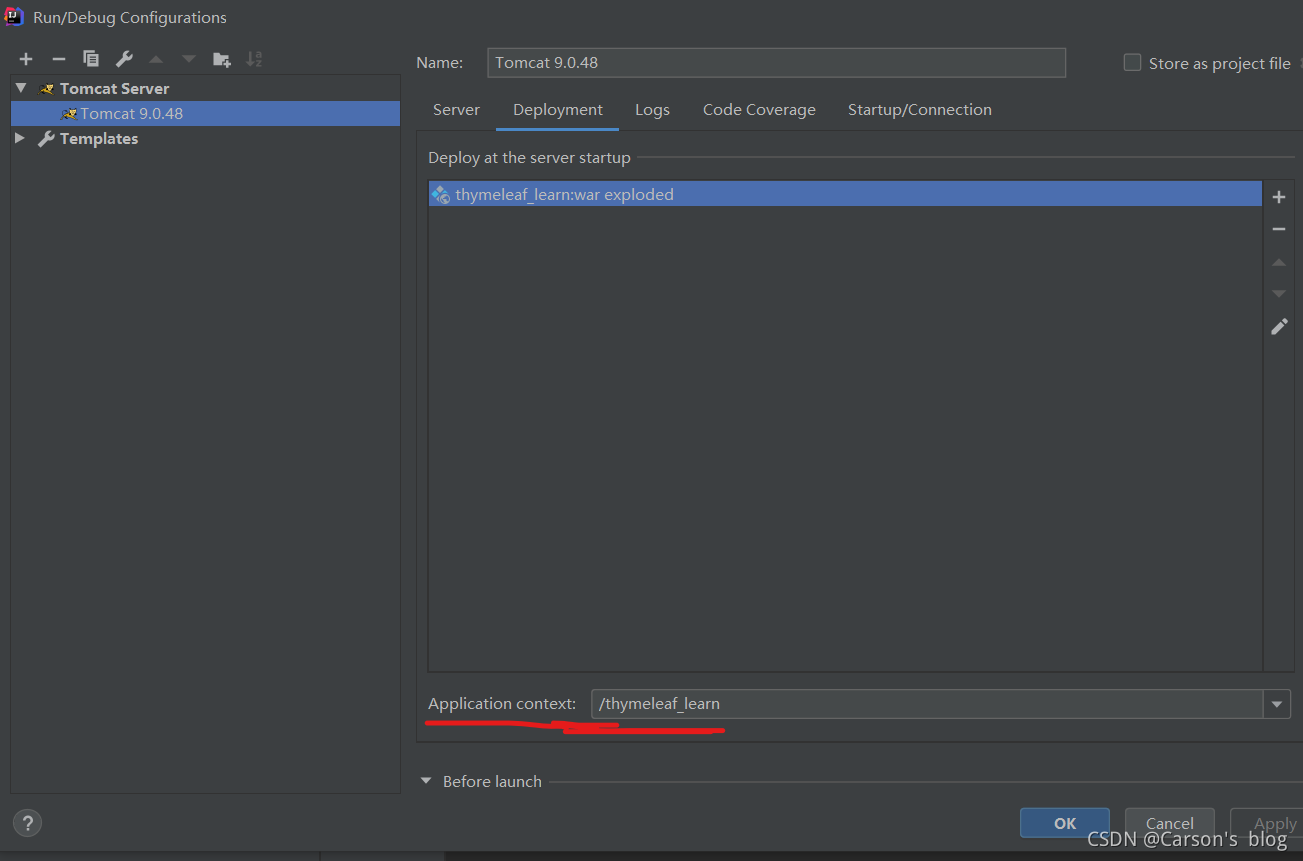
Task: Click the Cancel button
Action: 1170,823
